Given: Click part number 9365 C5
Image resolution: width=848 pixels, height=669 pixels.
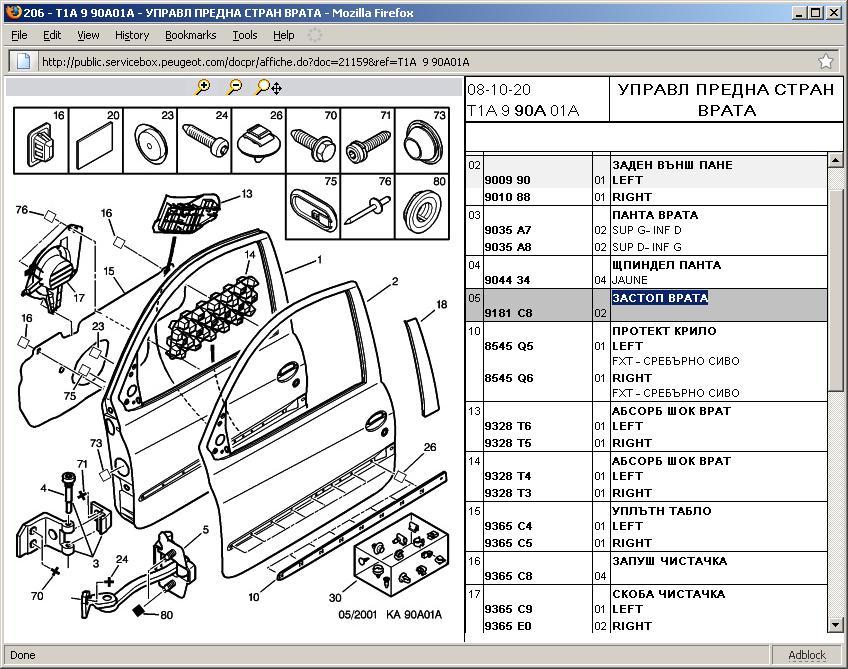Looking at the screenshot, I should 508,543.
